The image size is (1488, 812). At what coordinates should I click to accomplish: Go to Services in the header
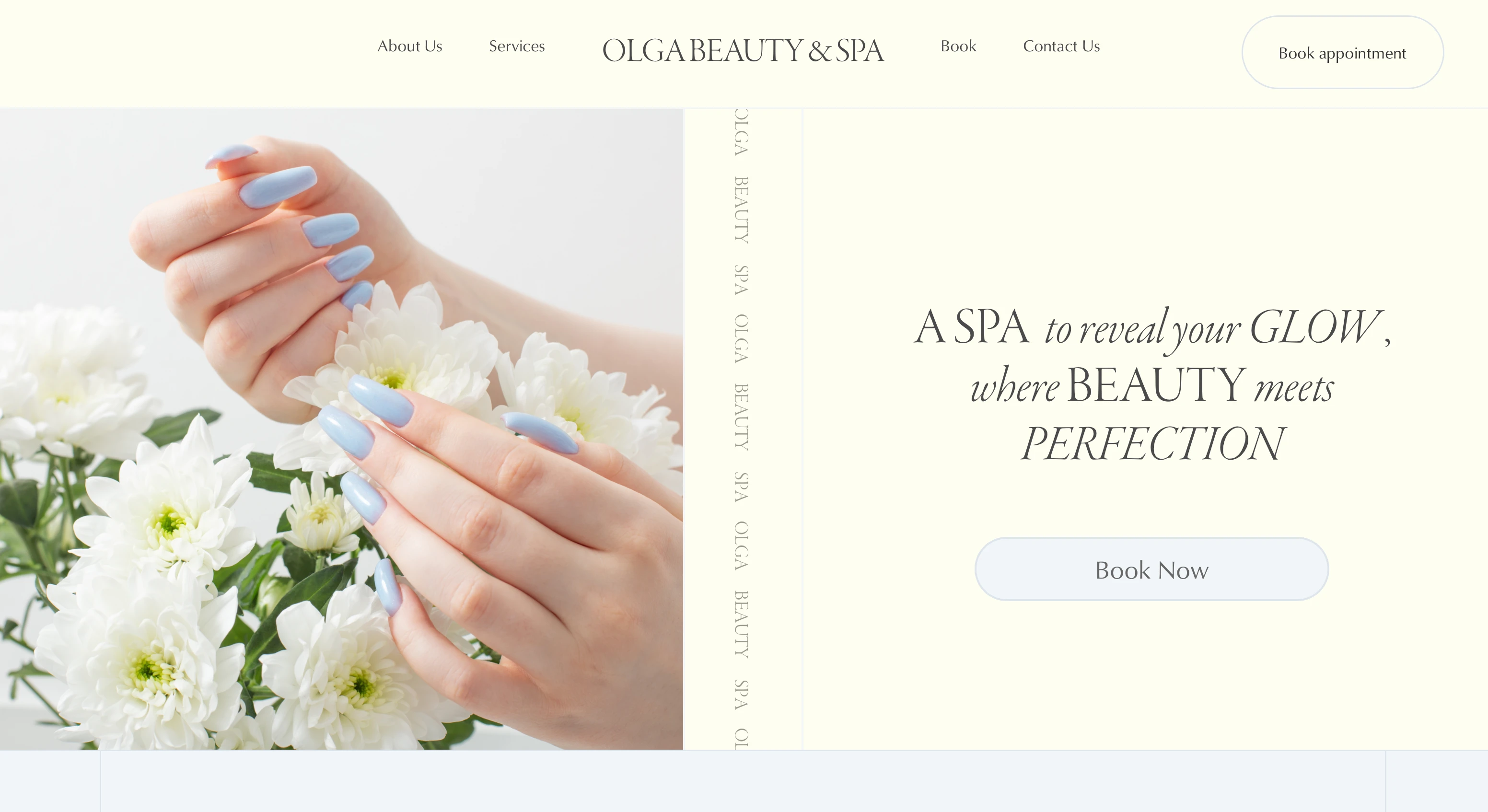coord(516,46)
